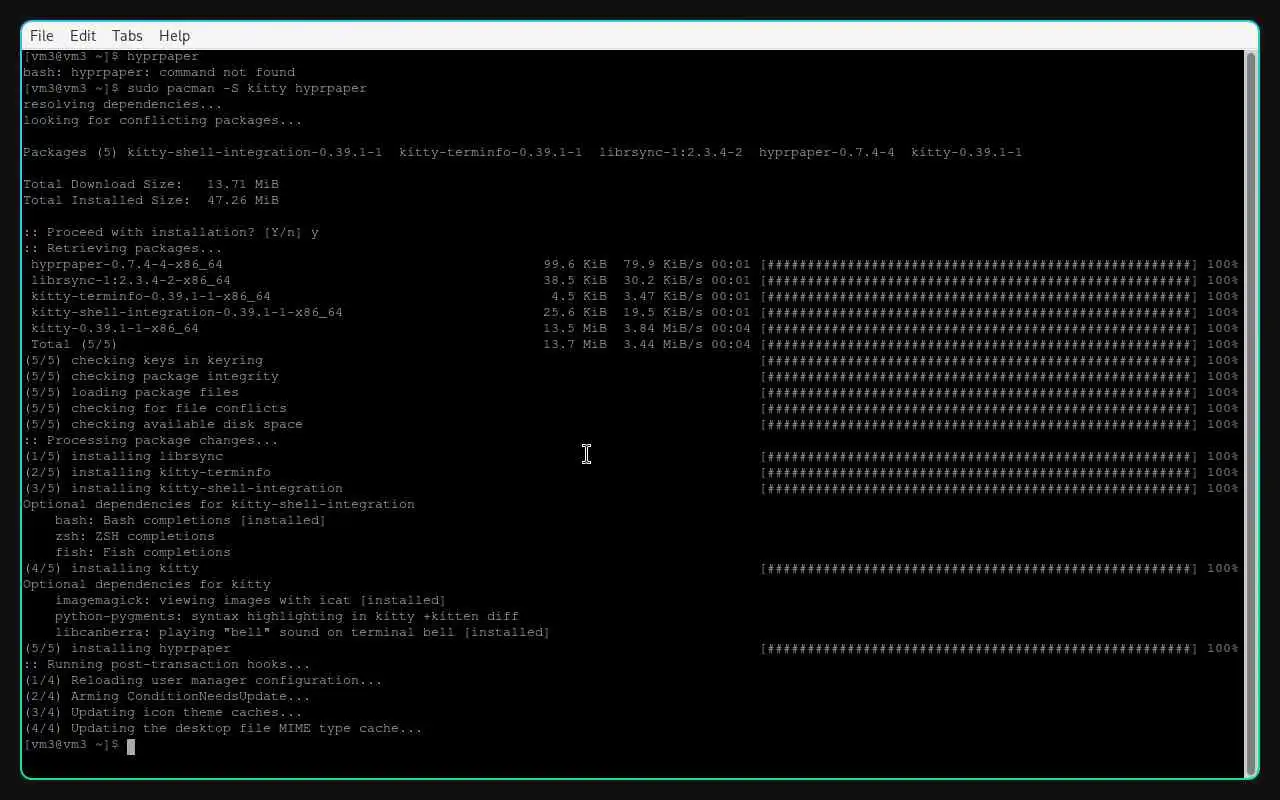The width and height of the screenshot is (1280, 800).
Task: Click 'Updating icon theme caches...' line
Action: click(x=163, y=712)
